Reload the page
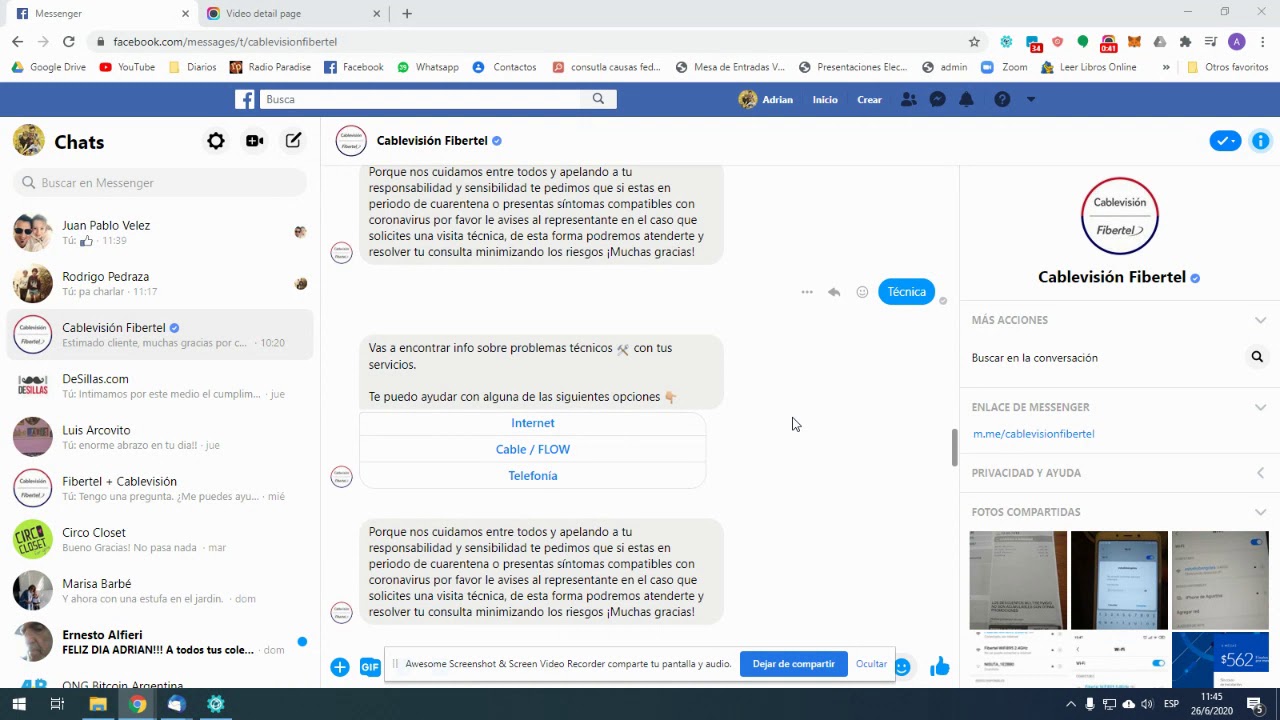The width and height of the screenshot is (1280, 720). pyautogui.click(x=68, y=42)
